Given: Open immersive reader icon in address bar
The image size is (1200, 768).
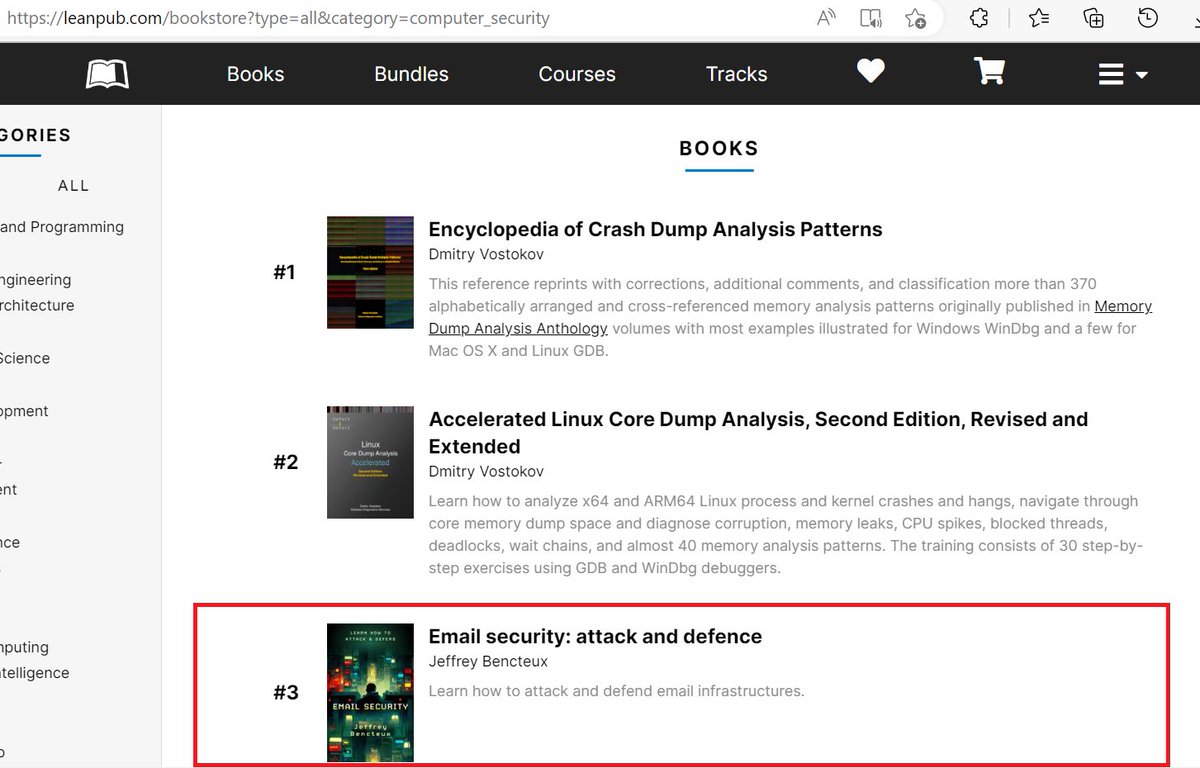Looking at the screenshot, I should 871,18.
